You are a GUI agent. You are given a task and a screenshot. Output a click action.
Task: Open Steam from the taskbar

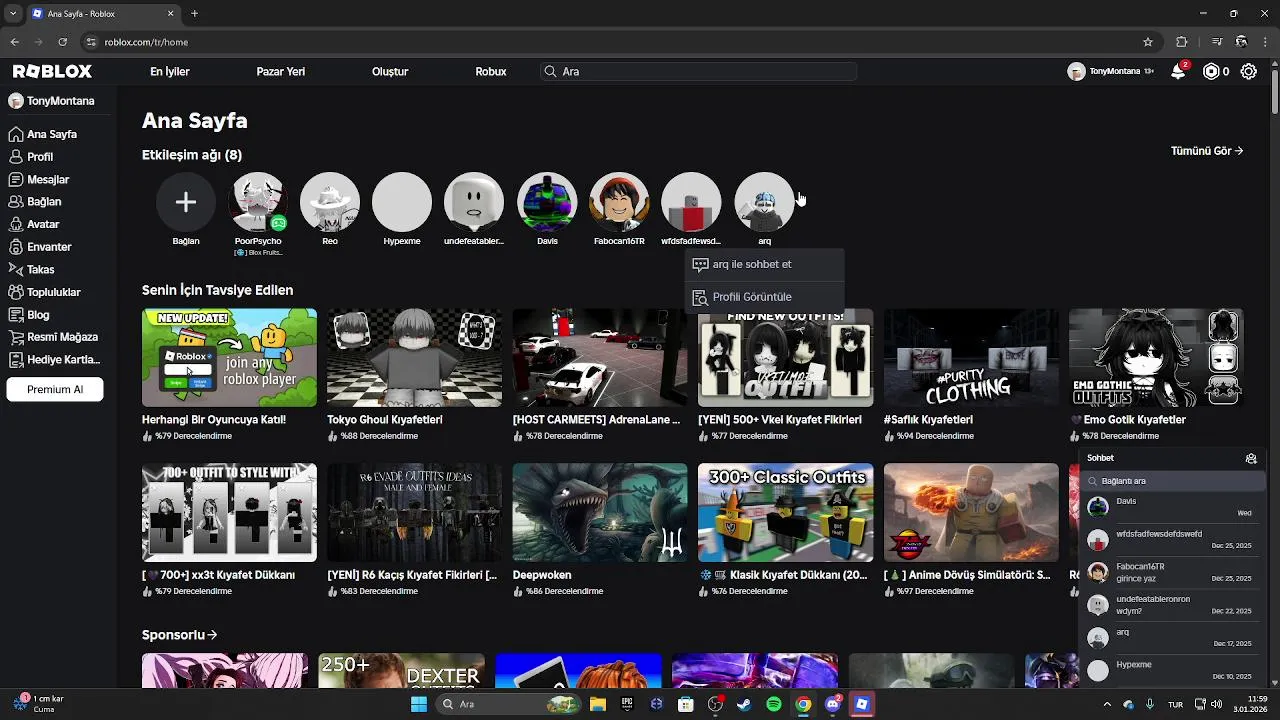click(744, 704)
